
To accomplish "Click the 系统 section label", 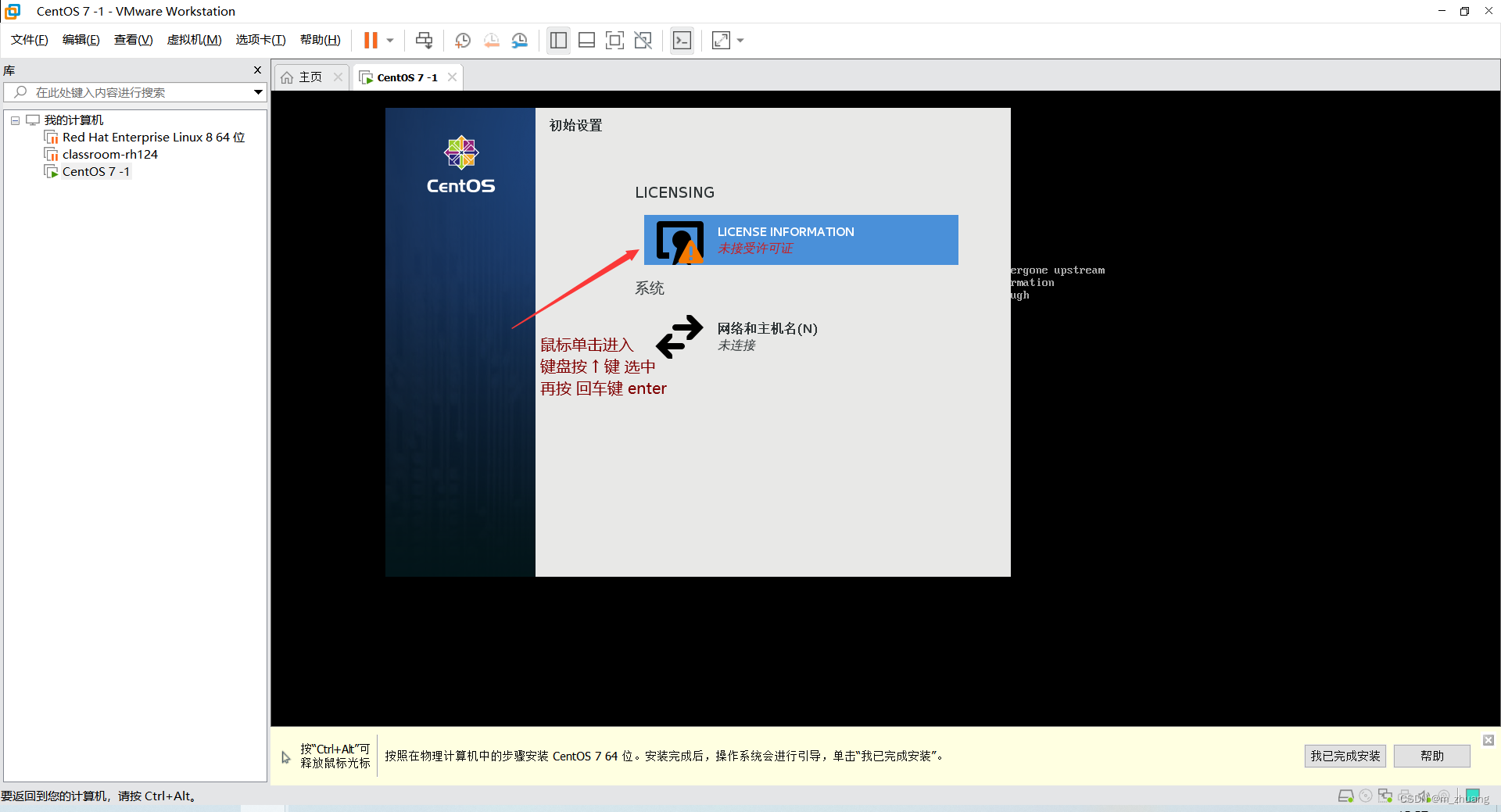I will 650,288.
